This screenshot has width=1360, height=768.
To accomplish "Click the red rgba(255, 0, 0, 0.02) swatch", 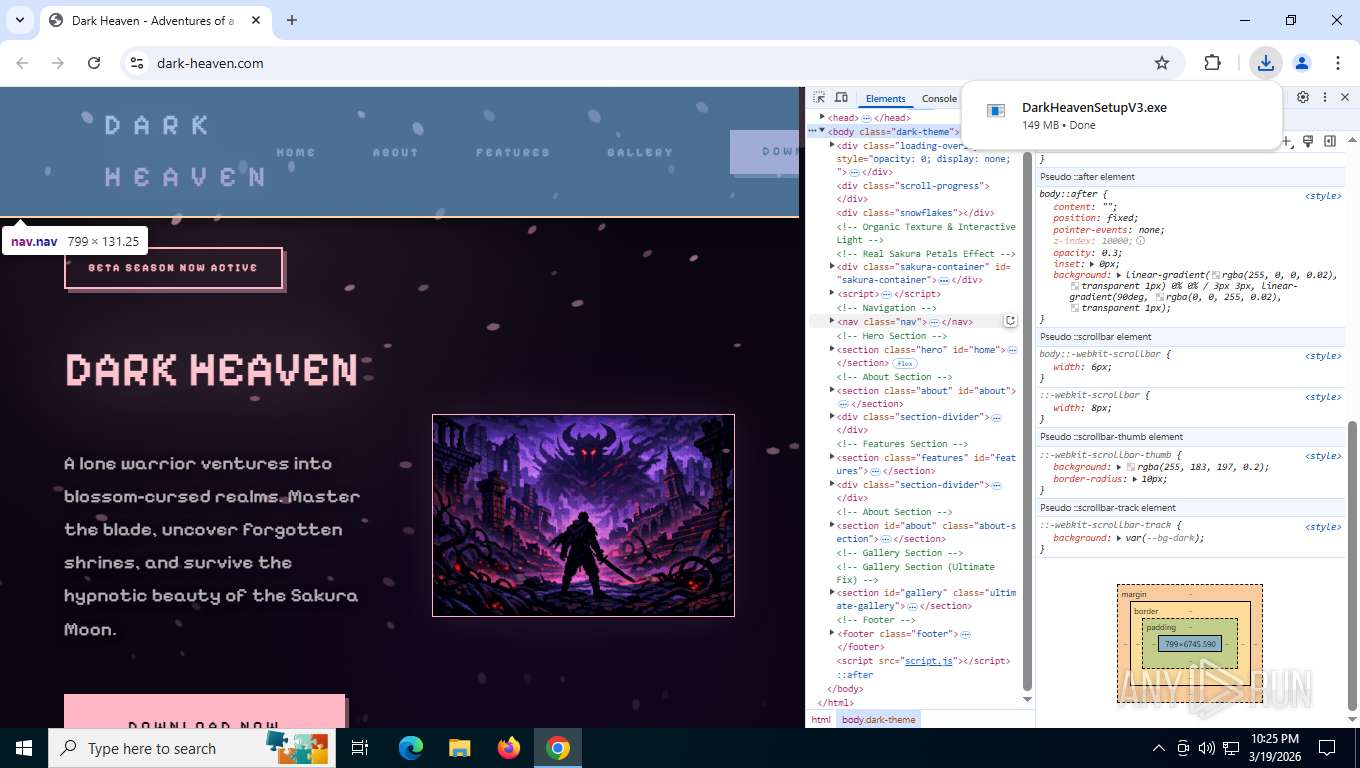I will [x=1216, y=274].
